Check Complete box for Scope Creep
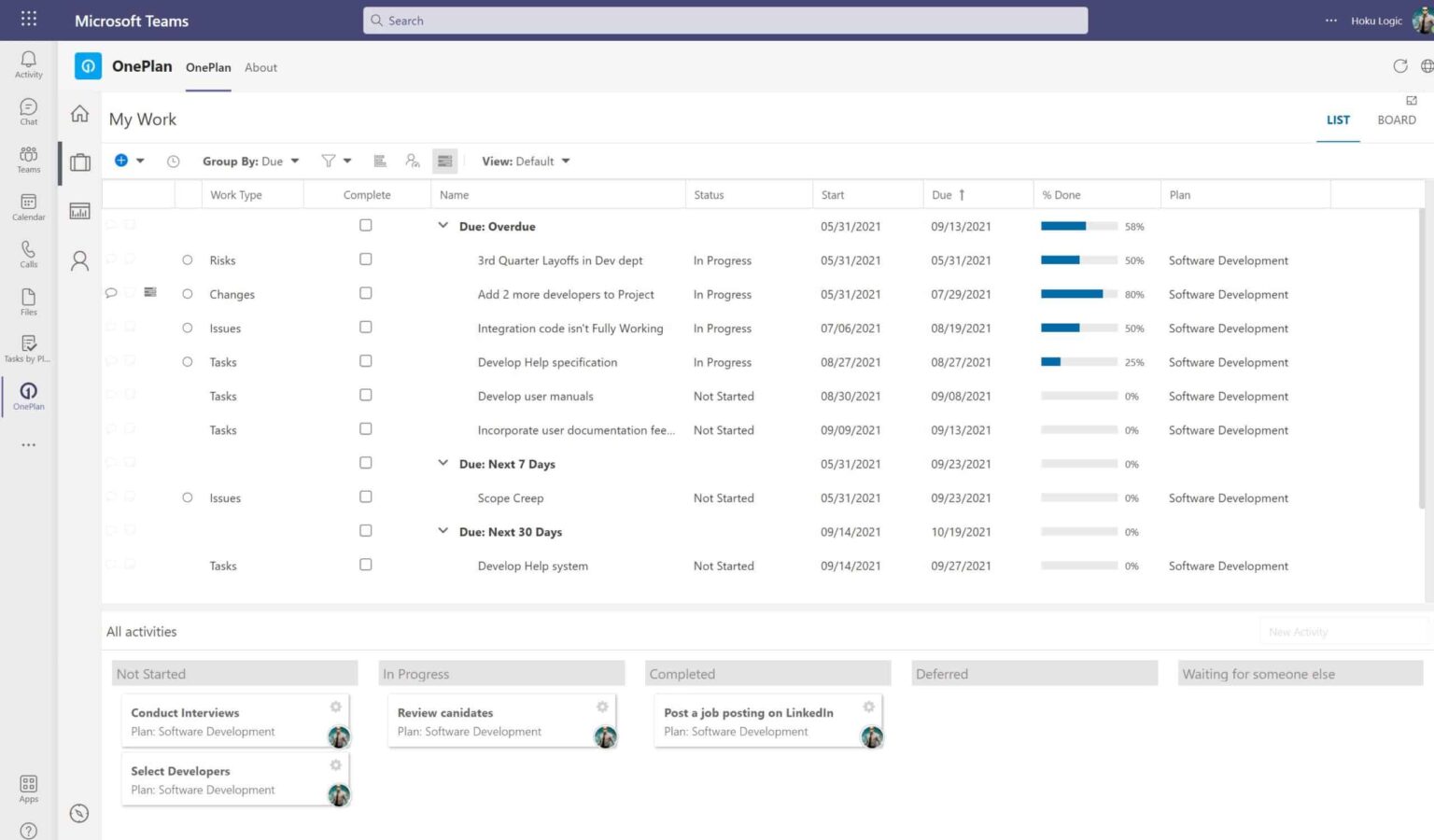This screenshot has height=840, width=1434. (366, 497)
